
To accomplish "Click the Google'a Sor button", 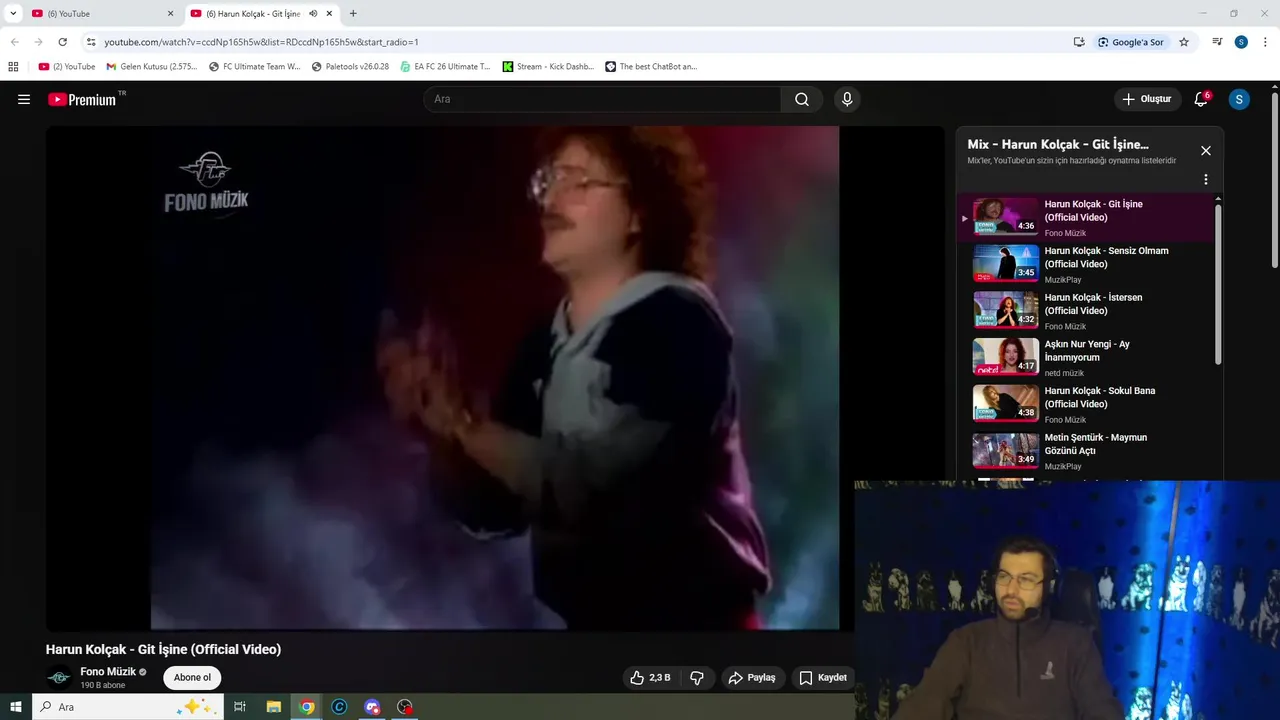I will 1131,42.
